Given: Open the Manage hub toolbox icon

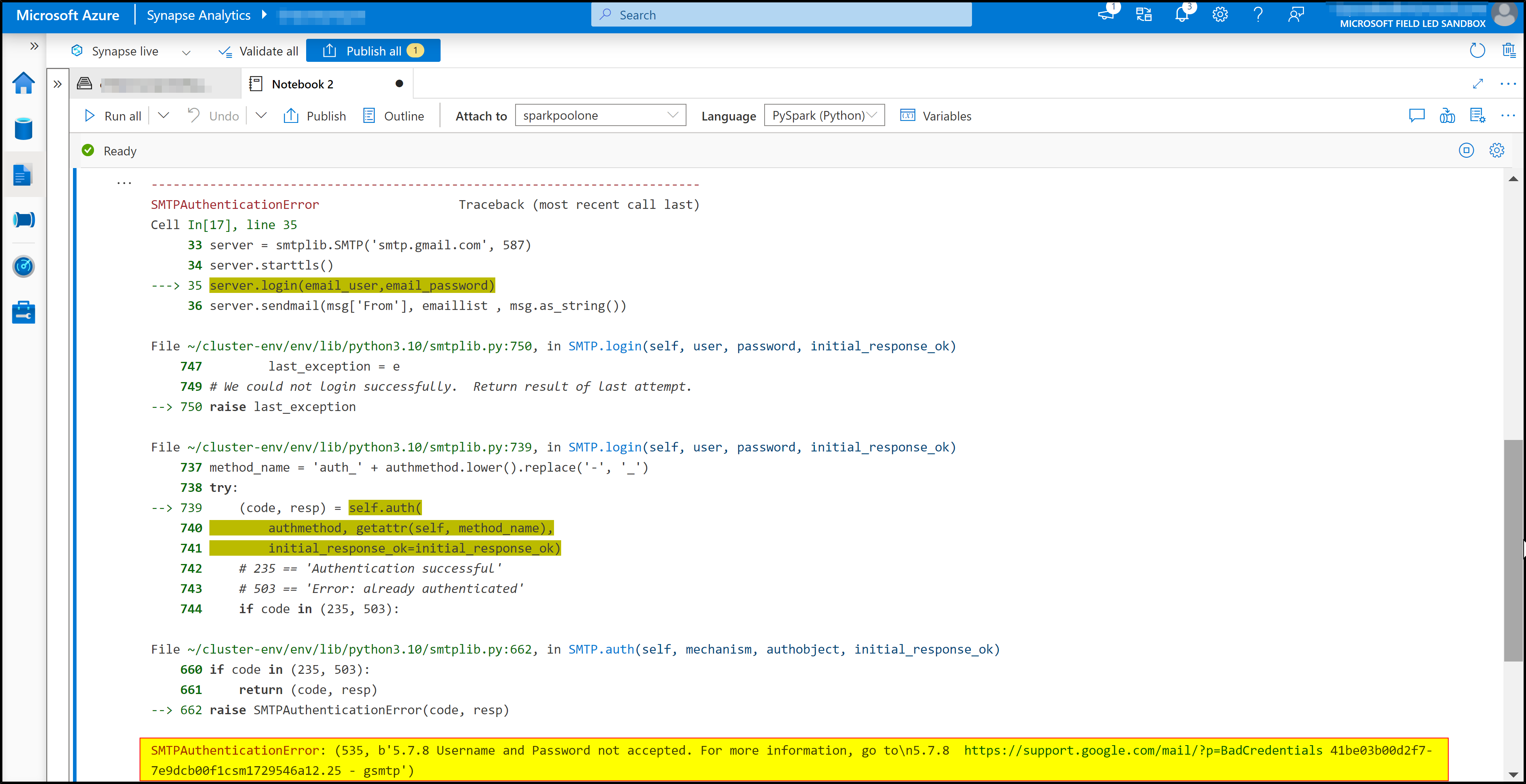Looking at the screenshot, I should pos(23,312).
